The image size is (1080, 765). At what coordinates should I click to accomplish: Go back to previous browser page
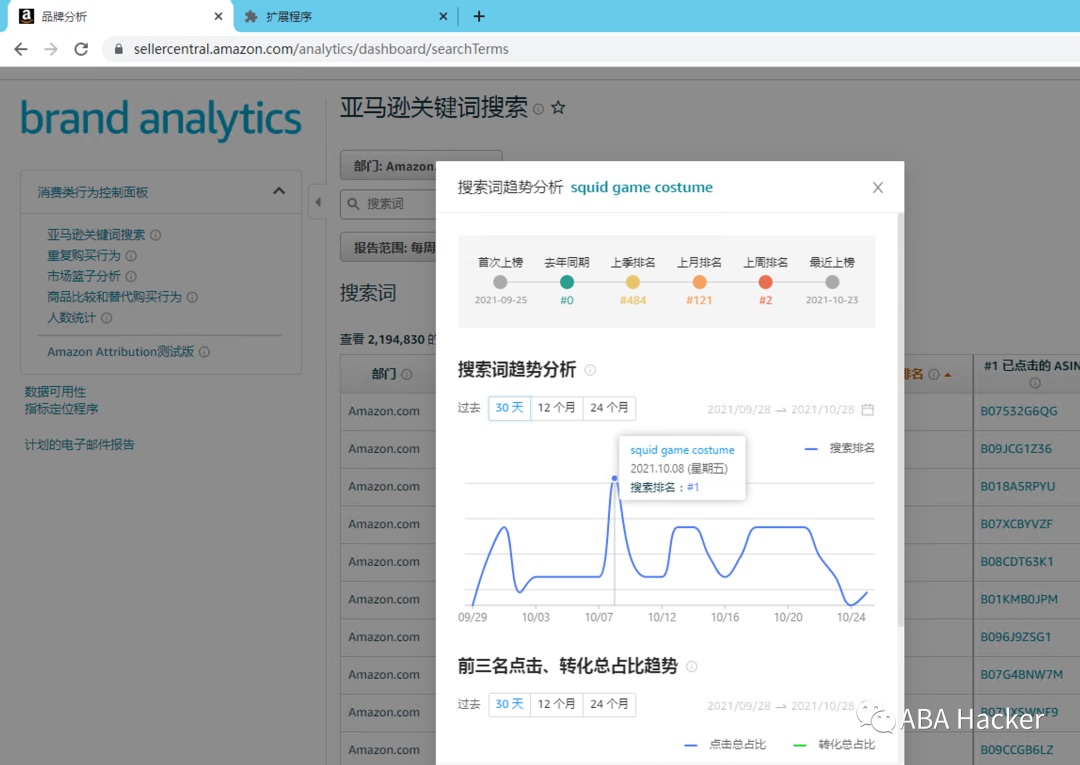(x=21, y=49)
